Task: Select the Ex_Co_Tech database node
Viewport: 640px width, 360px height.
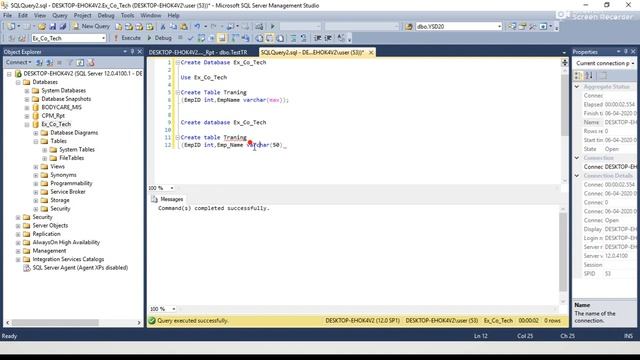Action: (x=56, y=124)
